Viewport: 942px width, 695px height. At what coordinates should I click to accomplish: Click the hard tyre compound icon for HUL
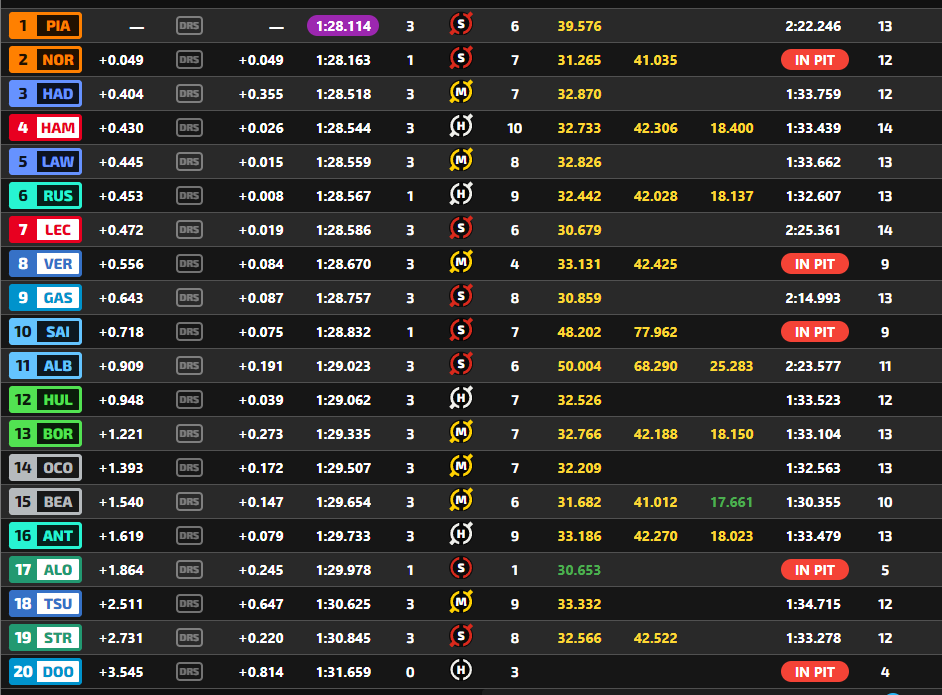click(461, 400)
